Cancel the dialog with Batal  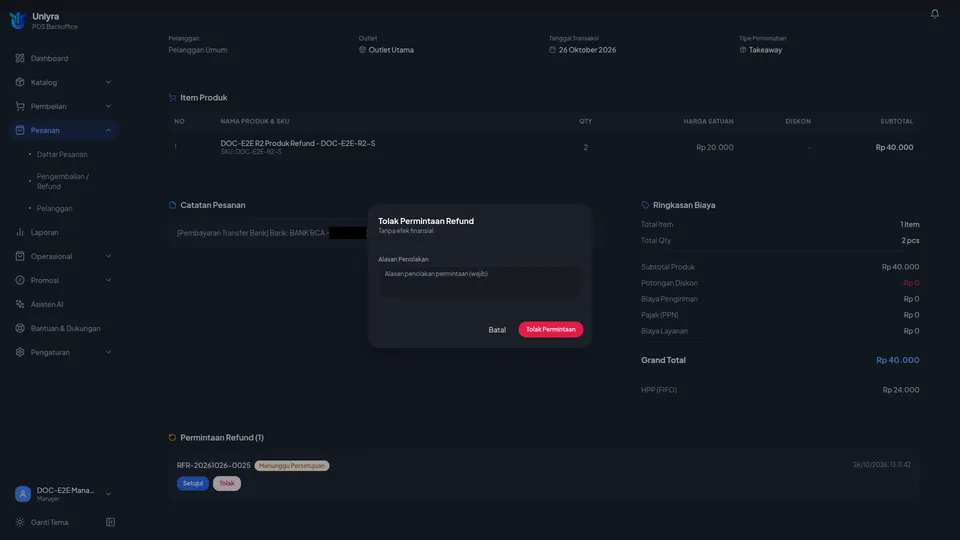click(x=497, y=329)
